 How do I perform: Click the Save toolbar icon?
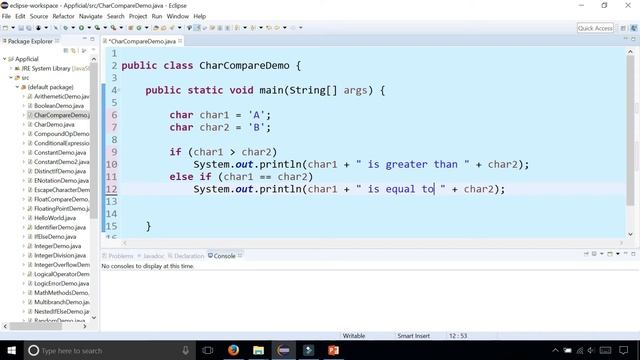21,28
